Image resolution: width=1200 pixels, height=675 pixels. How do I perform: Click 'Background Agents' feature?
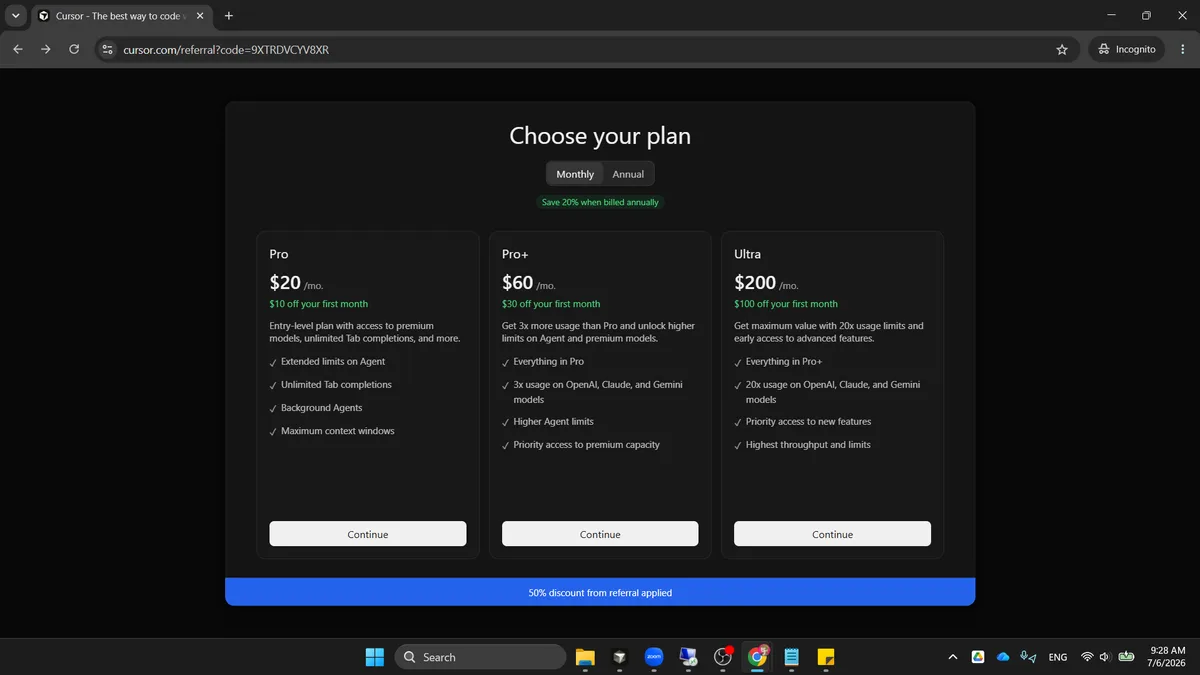[321, 408]
